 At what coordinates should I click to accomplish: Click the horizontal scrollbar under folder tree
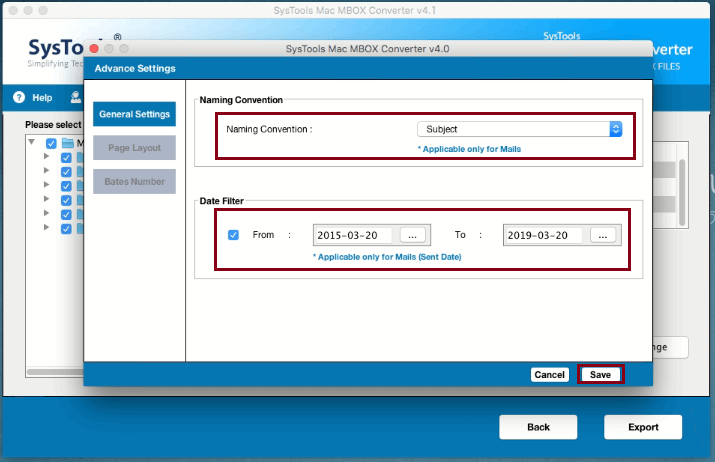[x=56, y=372]
